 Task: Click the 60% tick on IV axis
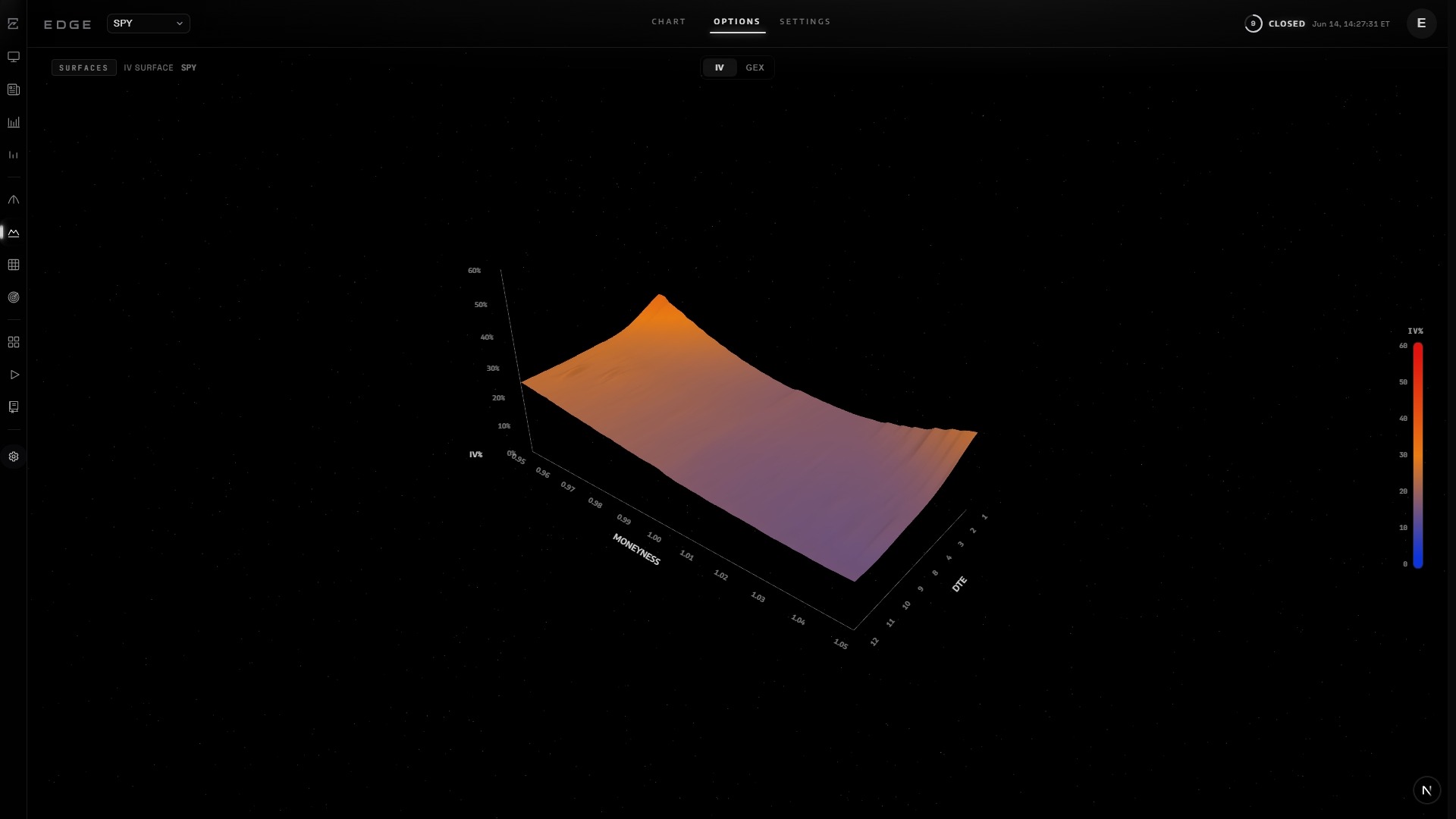(x=474, y=270)
